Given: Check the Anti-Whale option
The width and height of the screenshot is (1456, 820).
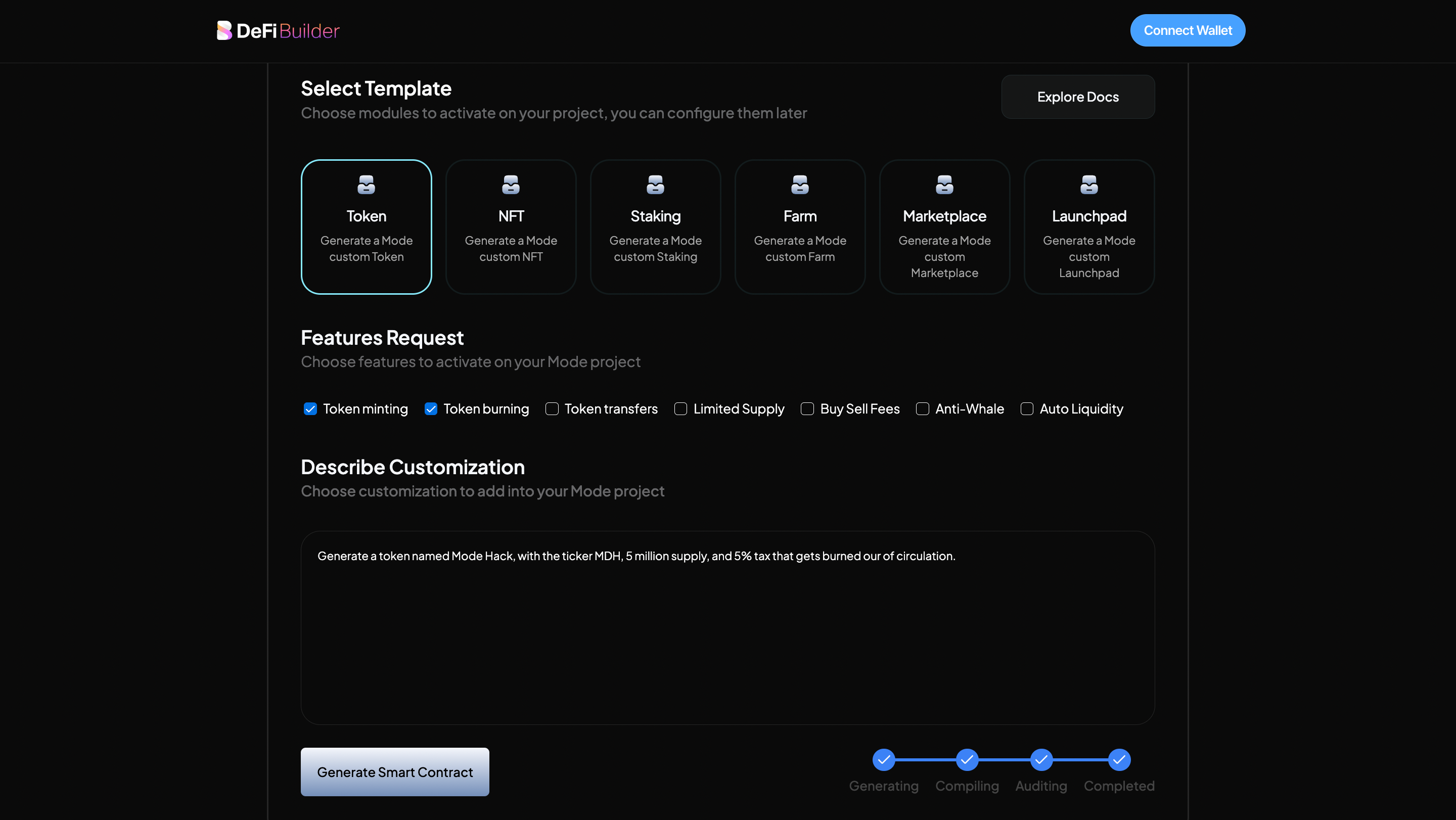Looking at the screenshot, I should click(x=923, y=408).
